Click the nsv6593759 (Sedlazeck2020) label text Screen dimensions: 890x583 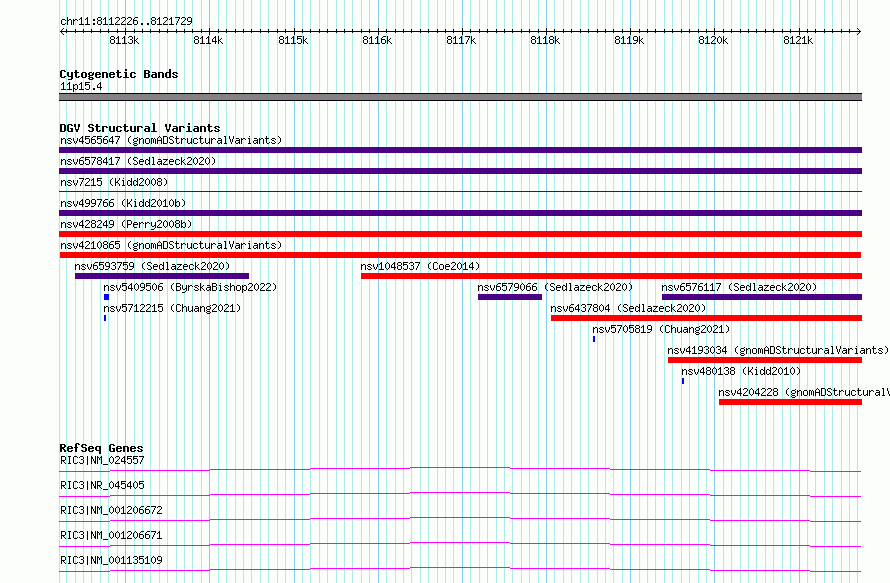[x=152, y=266]
